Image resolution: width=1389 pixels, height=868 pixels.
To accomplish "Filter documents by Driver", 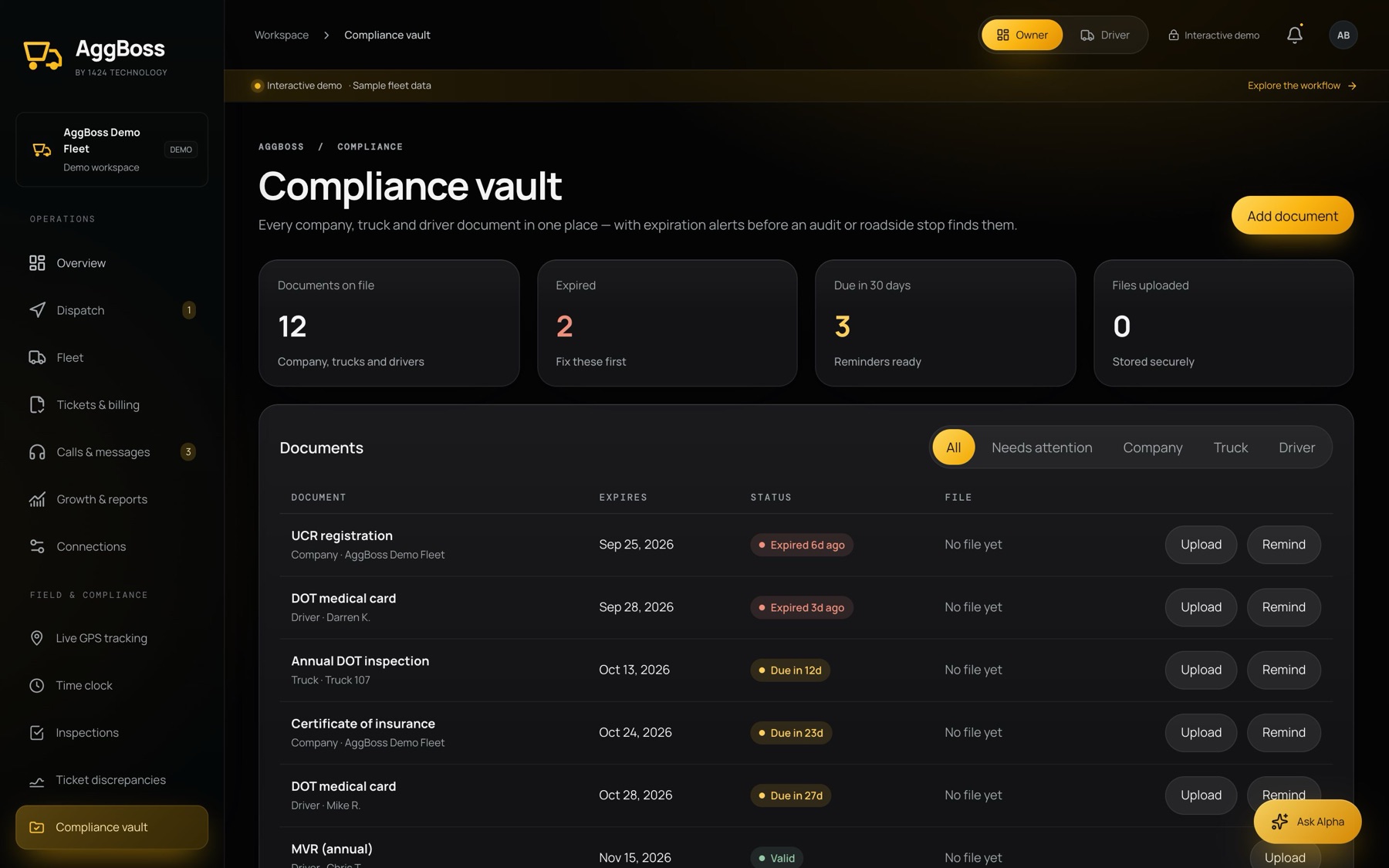I will click(1296, 448).
